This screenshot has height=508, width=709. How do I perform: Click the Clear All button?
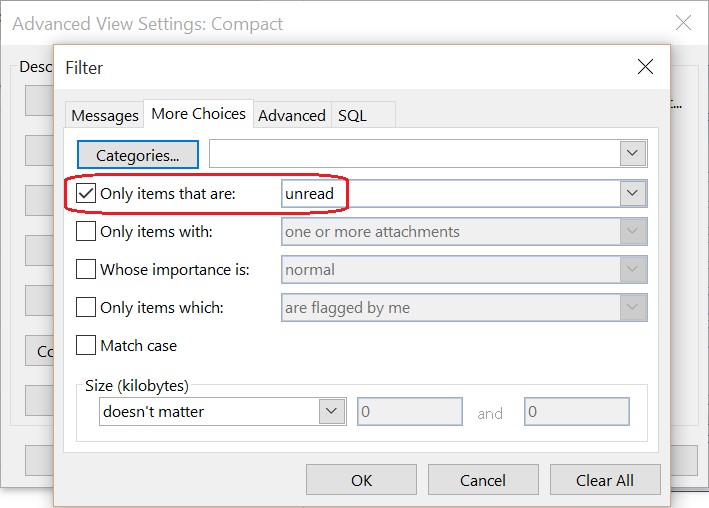(604, 480)
